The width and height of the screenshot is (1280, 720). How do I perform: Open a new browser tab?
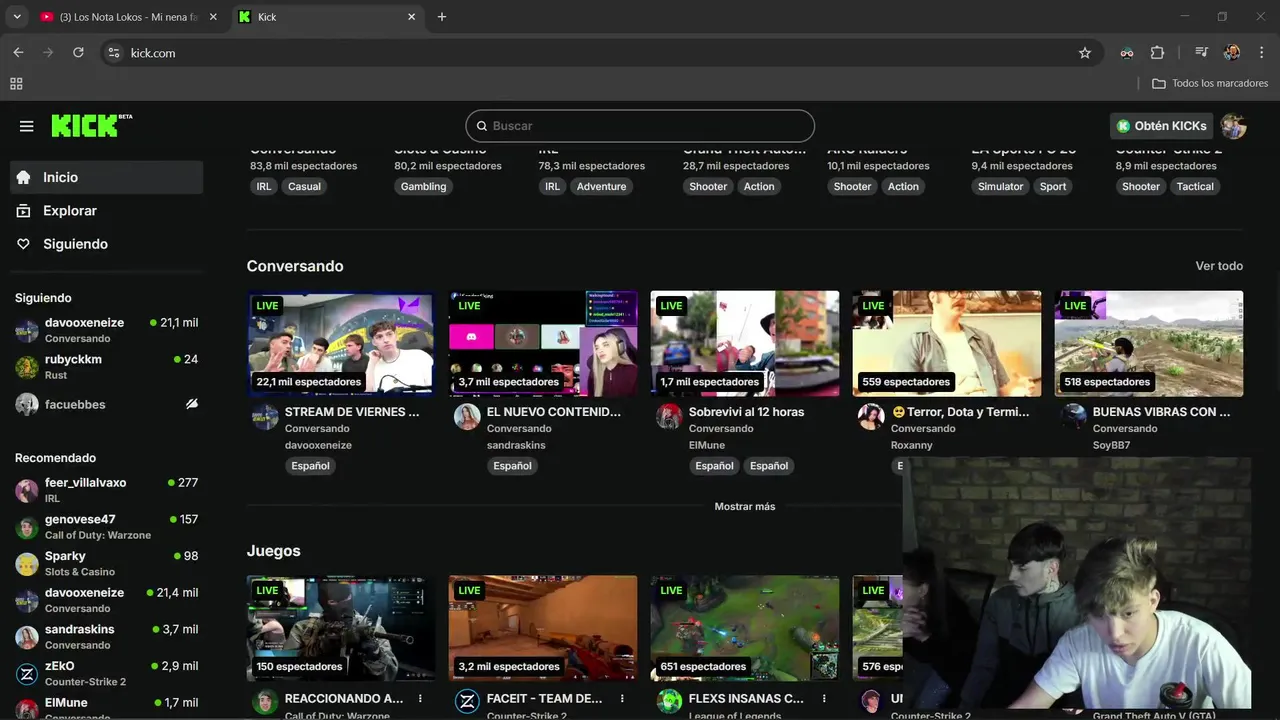tap(442, 17)
